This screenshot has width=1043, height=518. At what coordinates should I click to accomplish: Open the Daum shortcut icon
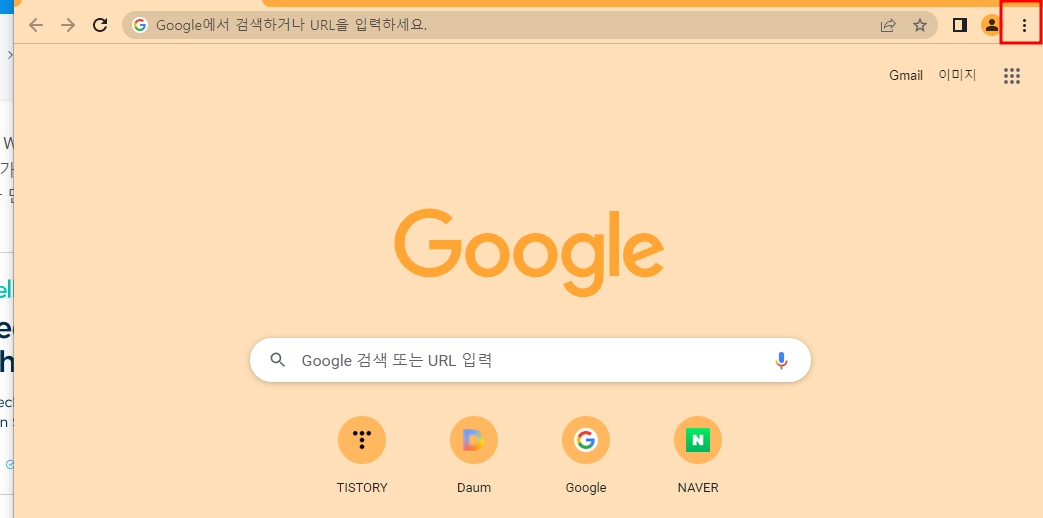click(474, 440)
